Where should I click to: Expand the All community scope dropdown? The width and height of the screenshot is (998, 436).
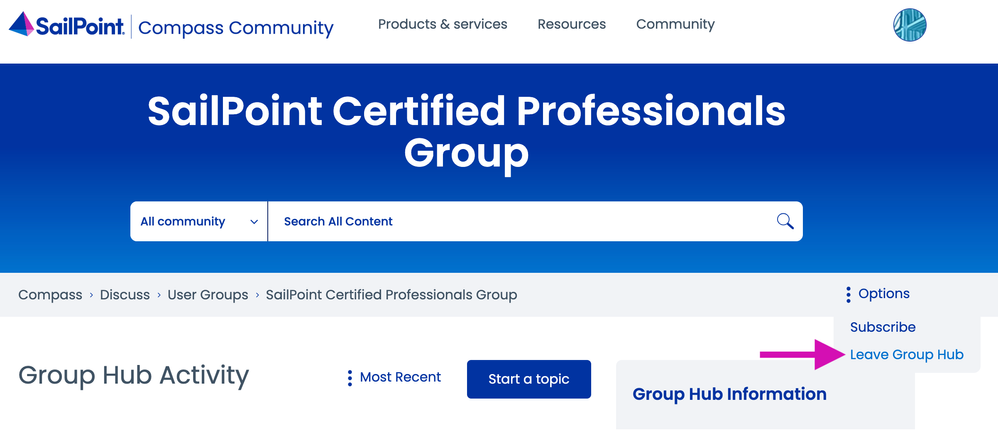pos(198,221)
